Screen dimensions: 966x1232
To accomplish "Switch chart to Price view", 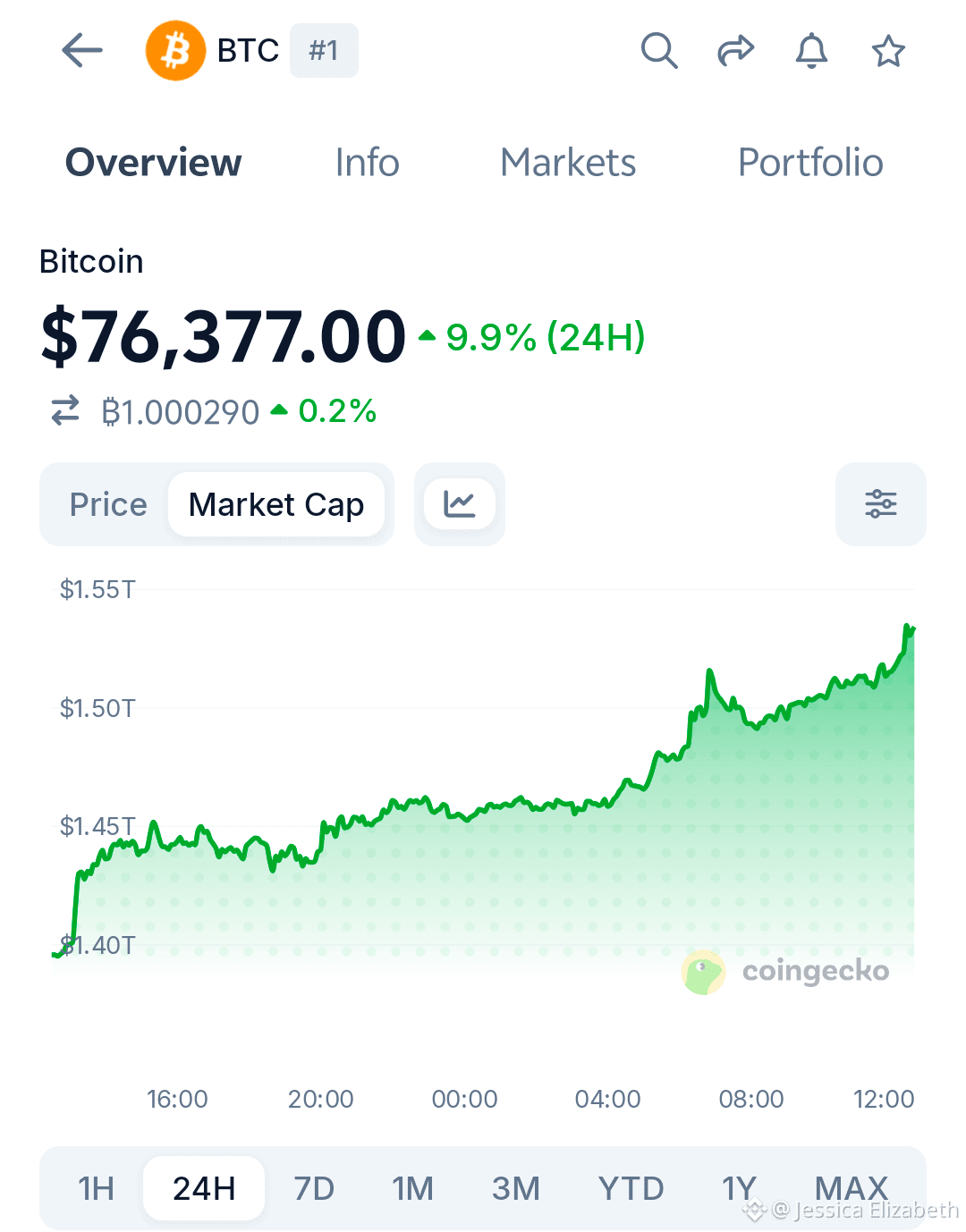I will (x=108, y=504).
